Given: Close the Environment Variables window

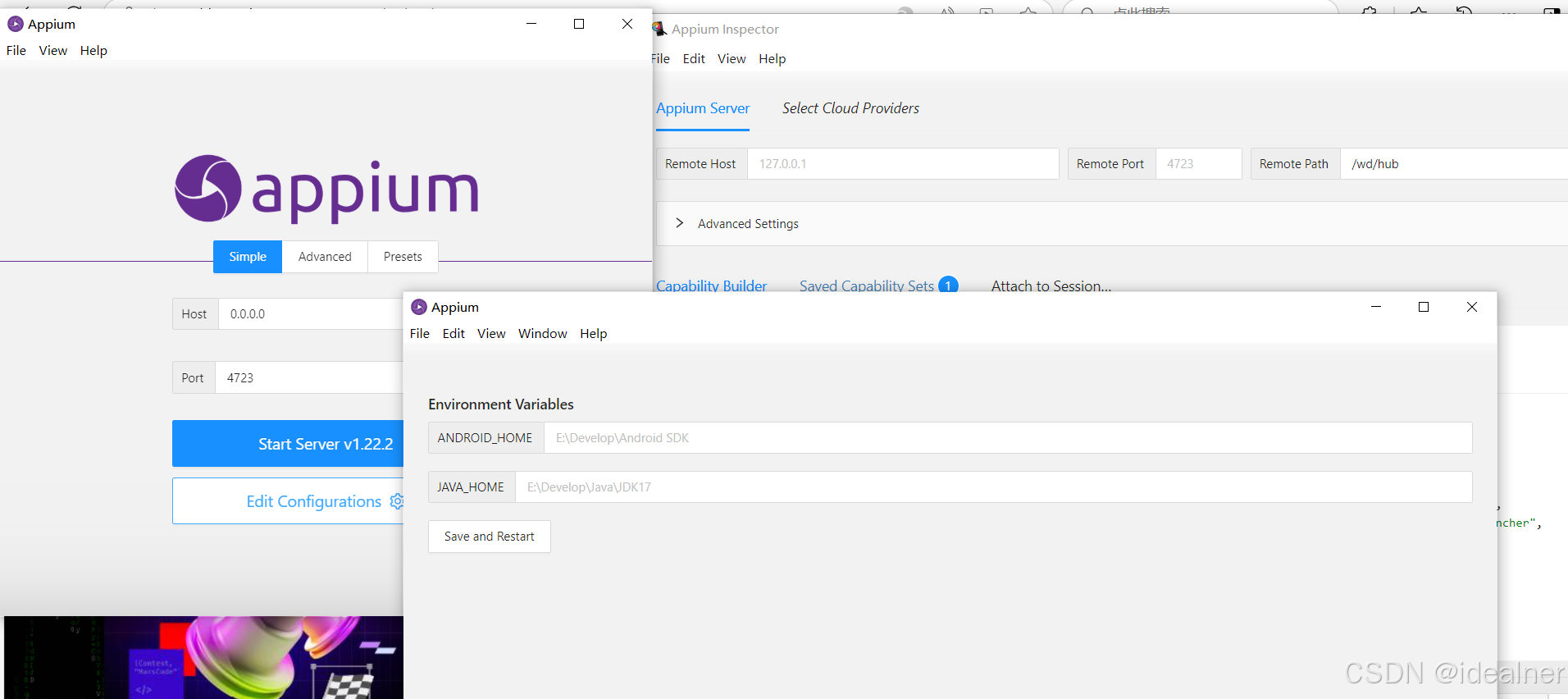Looking at the screenshot, I should (1472, 307).
